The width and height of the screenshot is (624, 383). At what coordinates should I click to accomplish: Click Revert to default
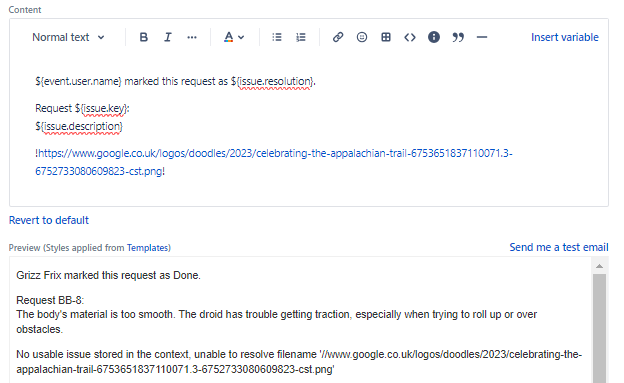coord(49,220)
